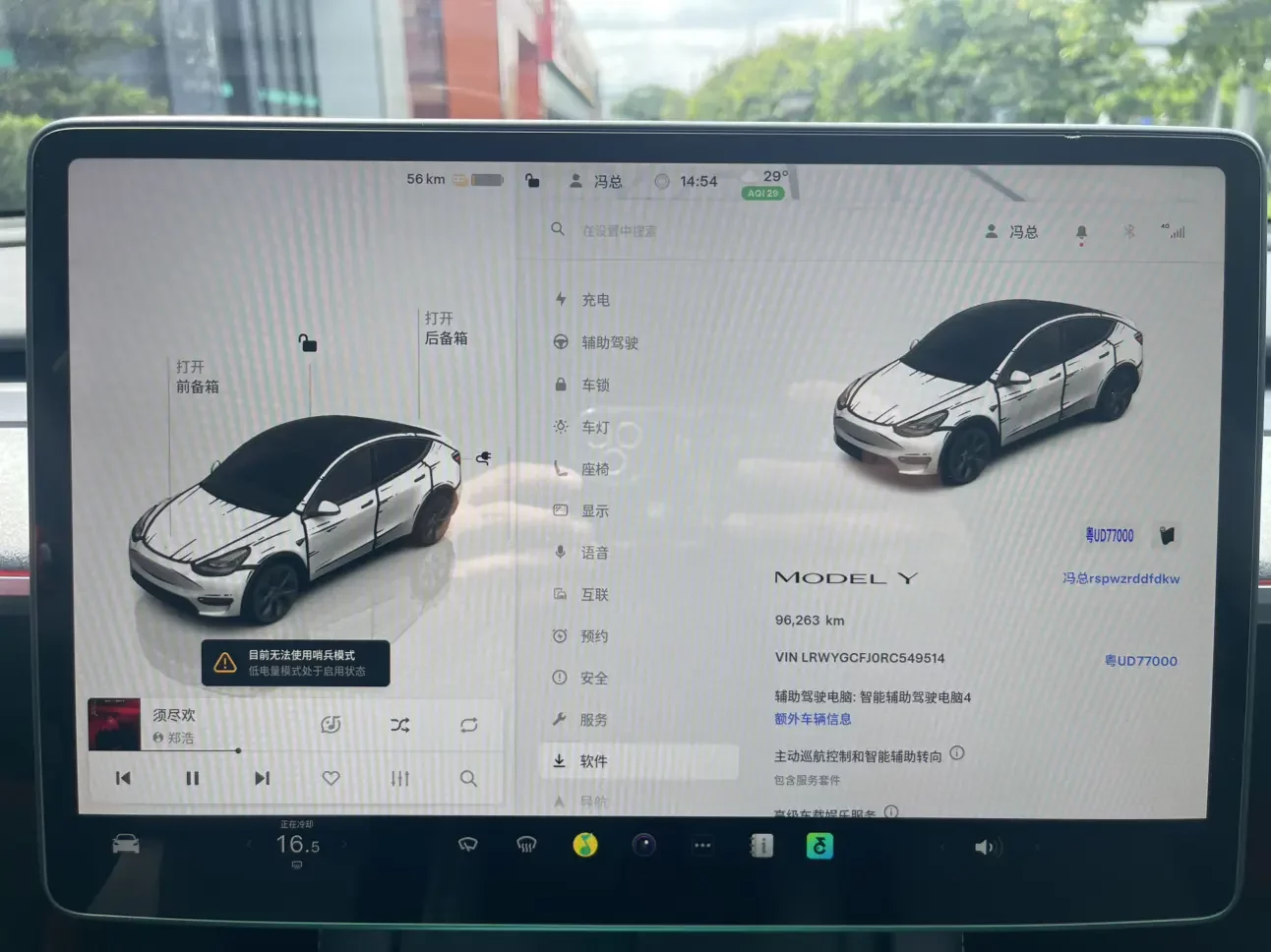Image resolution: width=1271 pixels, height=952 pixels.
Task: Tap the VIN LRWYGCFJ0RC549514 text
Action: [x=860, y=658]
